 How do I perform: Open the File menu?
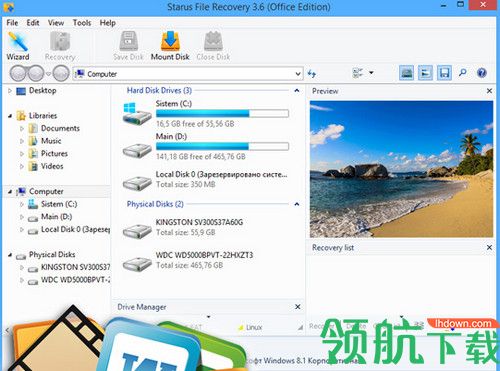coord(12,23)
